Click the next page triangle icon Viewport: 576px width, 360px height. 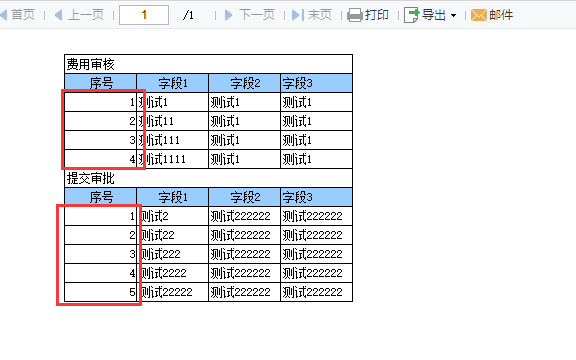pyautogui.click(x=229, y=15)
